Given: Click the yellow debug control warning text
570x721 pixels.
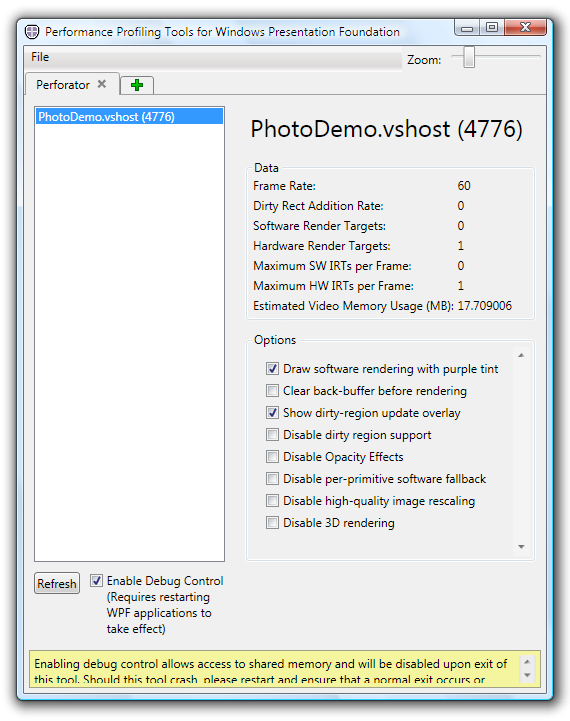Looking at the screenshot, I should point(271,670).
